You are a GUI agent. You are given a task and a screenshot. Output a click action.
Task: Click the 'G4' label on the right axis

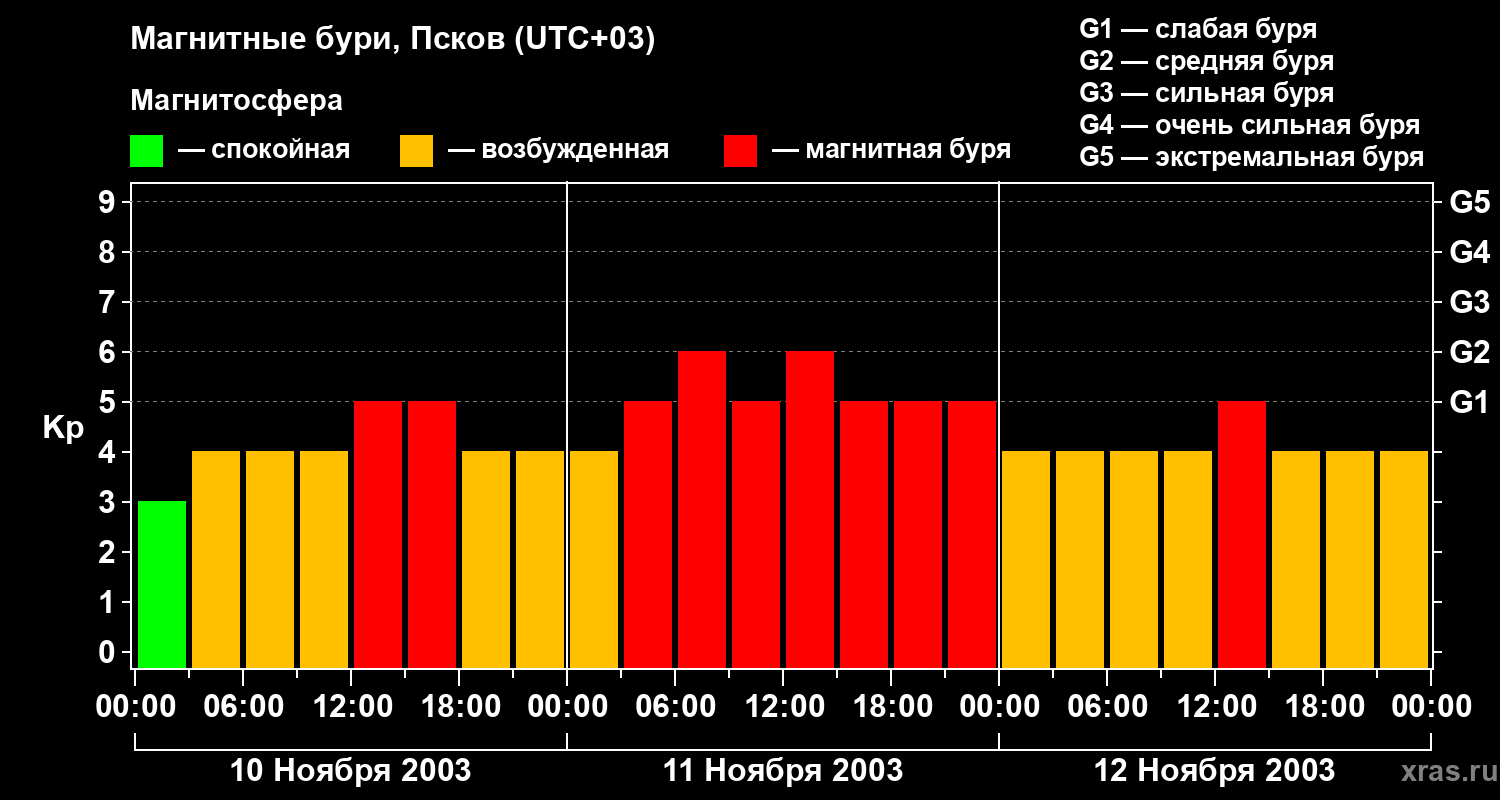click(x=1469, y=252)
